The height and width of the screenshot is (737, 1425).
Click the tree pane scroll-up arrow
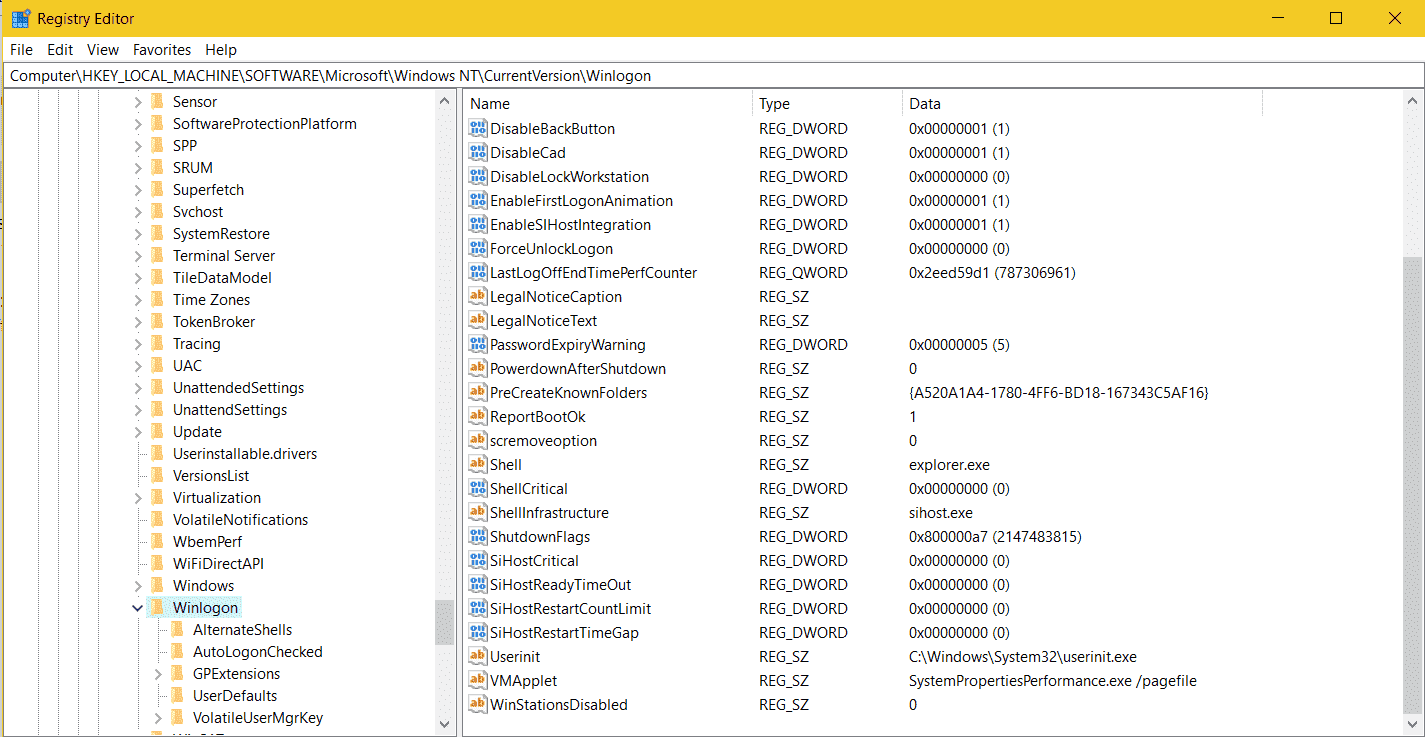click(445, 100)
